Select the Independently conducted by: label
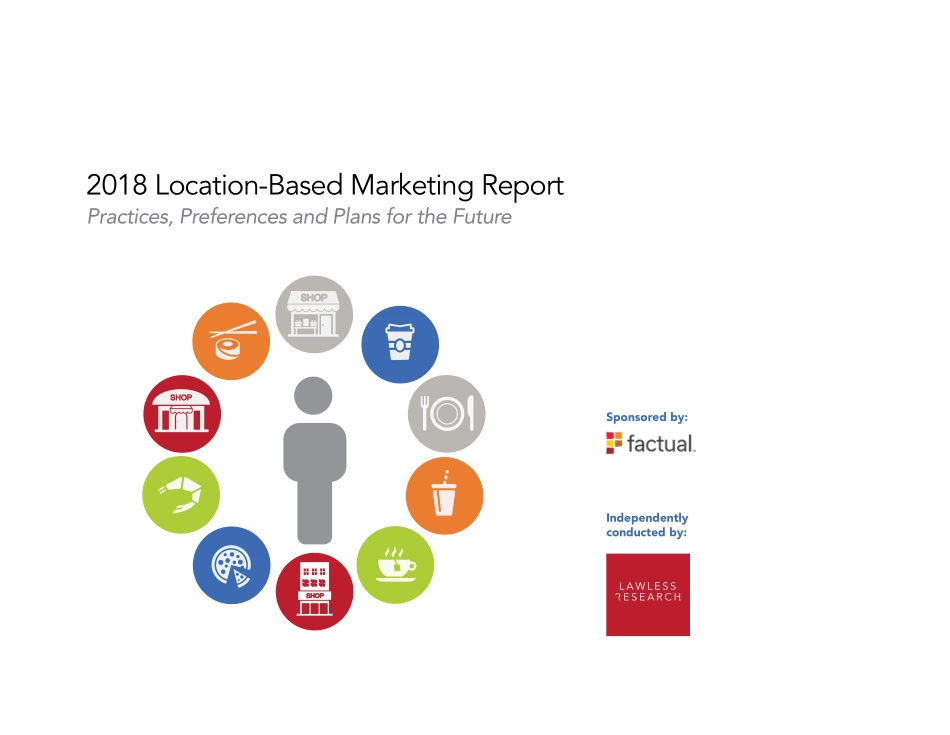This screenshot has height=735, width=950. [x=647, y=524]
